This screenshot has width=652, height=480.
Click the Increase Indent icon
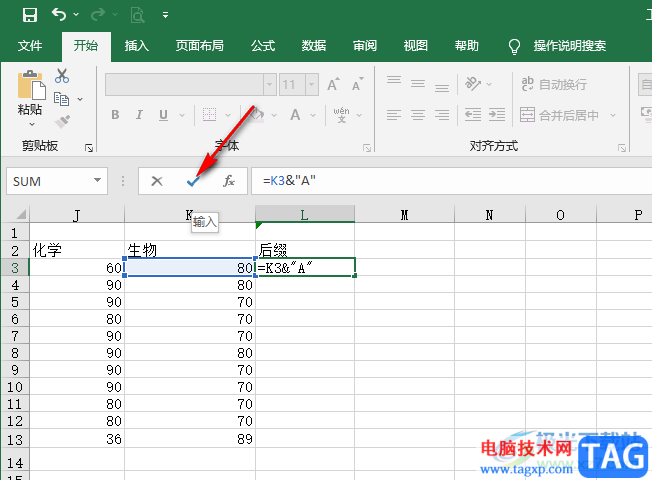tap(497, 114)
